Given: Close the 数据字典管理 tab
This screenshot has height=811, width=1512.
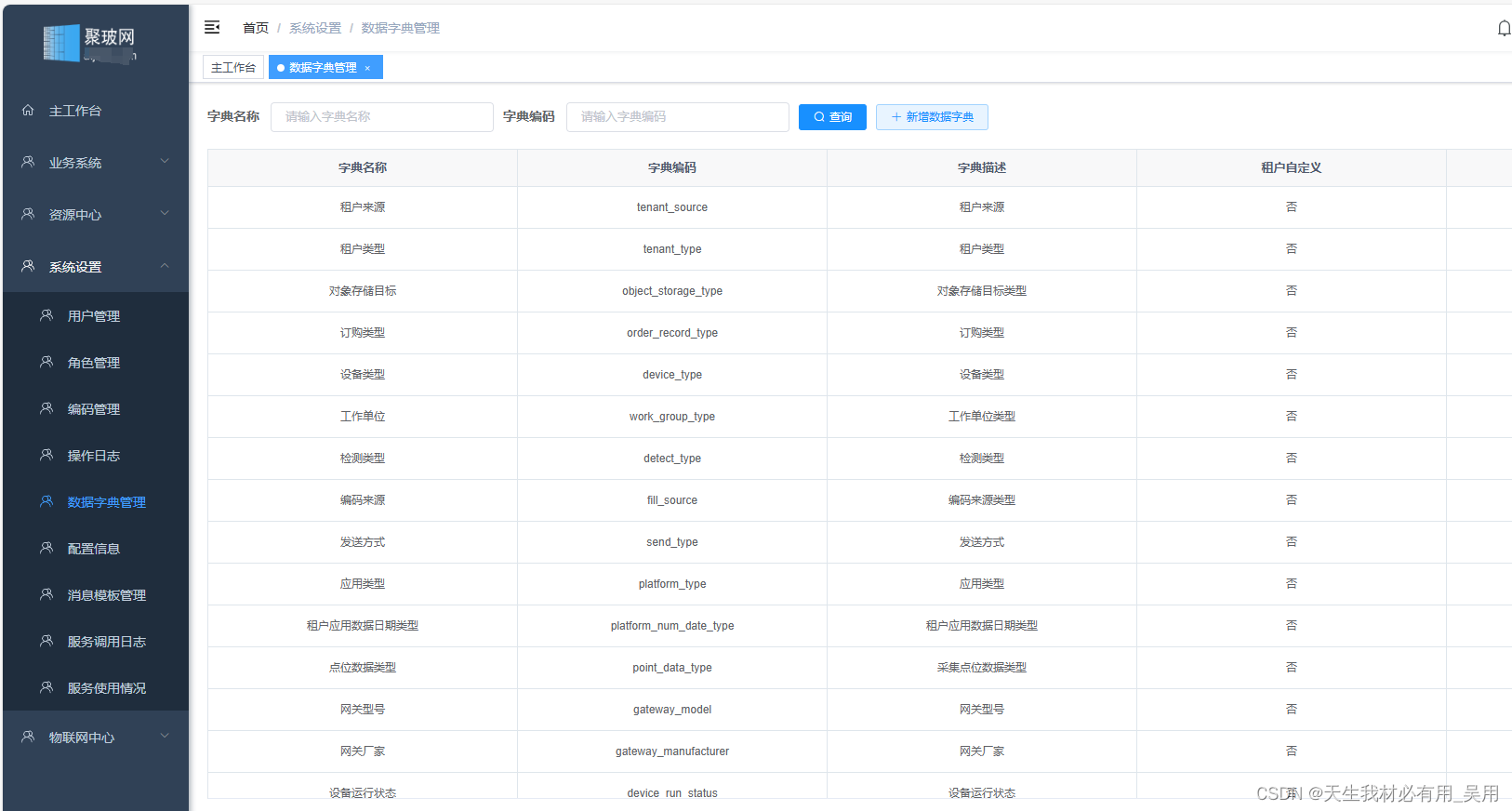Looking at the screenshot, I should (367, 68).
